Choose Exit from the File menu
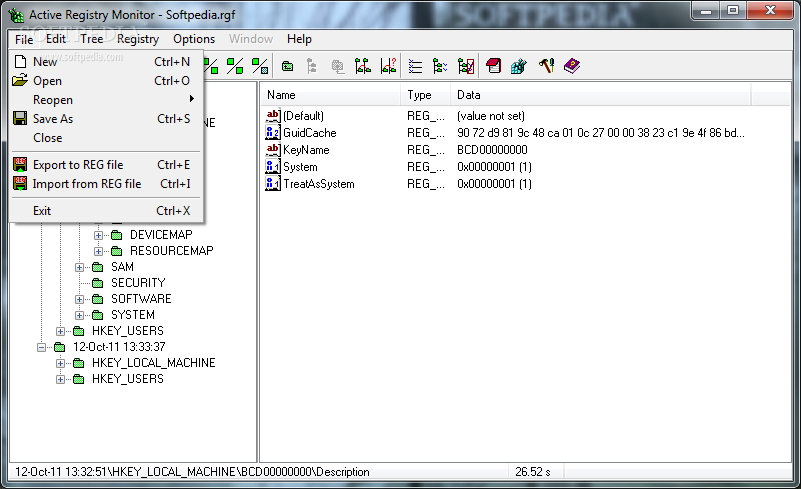This screenshot has width=801, height=489. (106, 211)
